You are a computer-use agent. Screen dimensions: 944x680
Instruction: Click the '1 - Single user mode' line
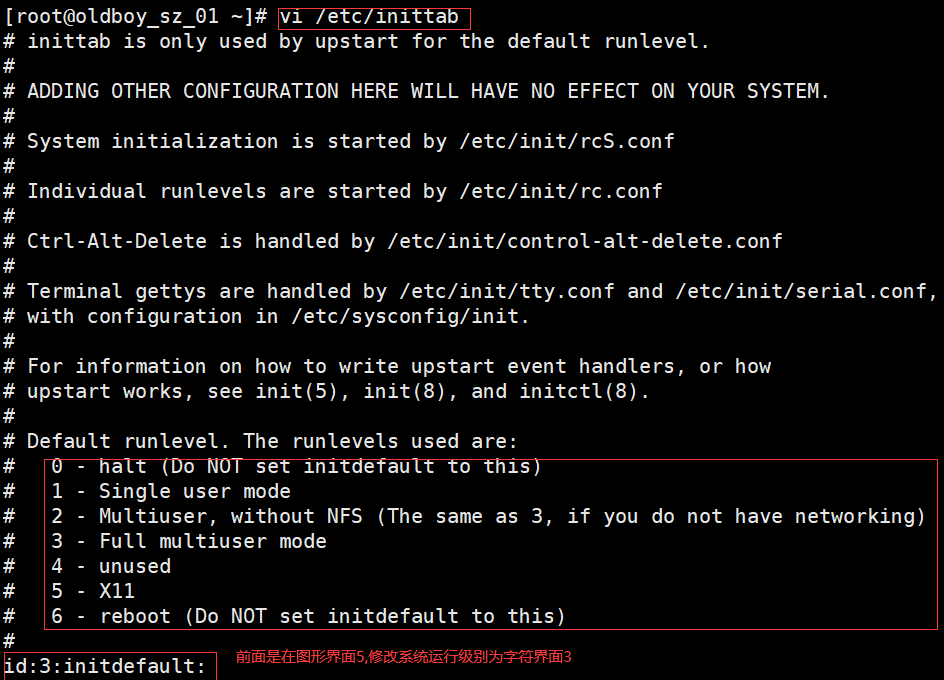point(171,492)
